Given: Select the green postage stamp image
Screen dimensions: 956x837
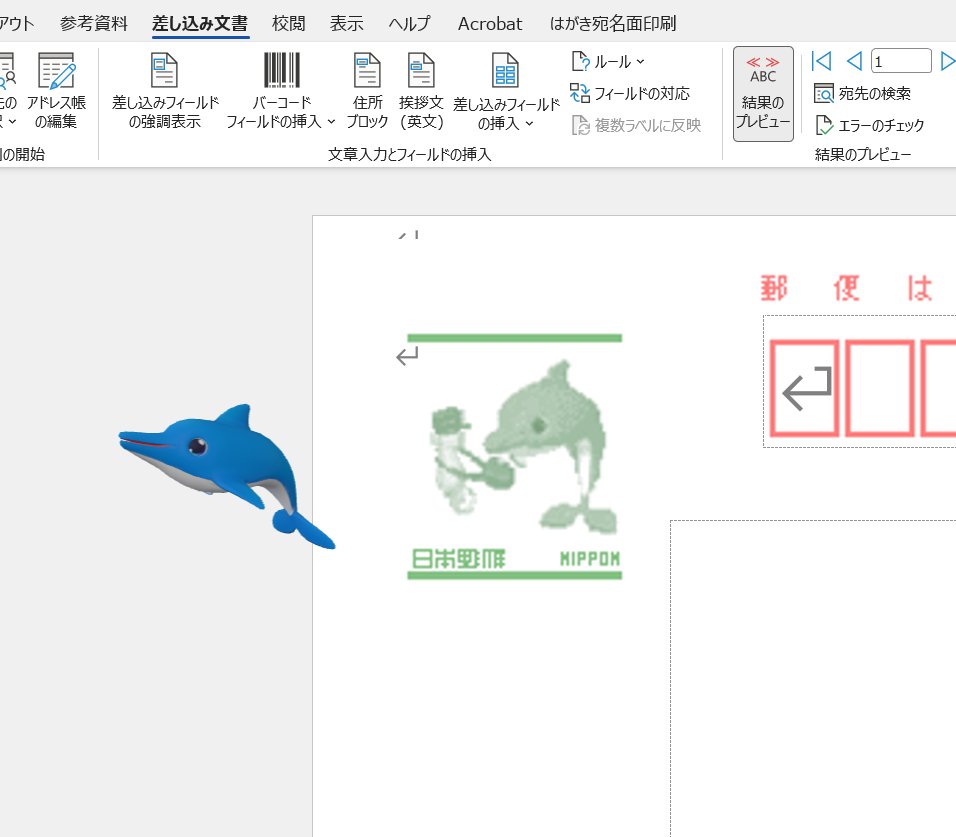Looking at the screenshot, I should pos(515,456).
